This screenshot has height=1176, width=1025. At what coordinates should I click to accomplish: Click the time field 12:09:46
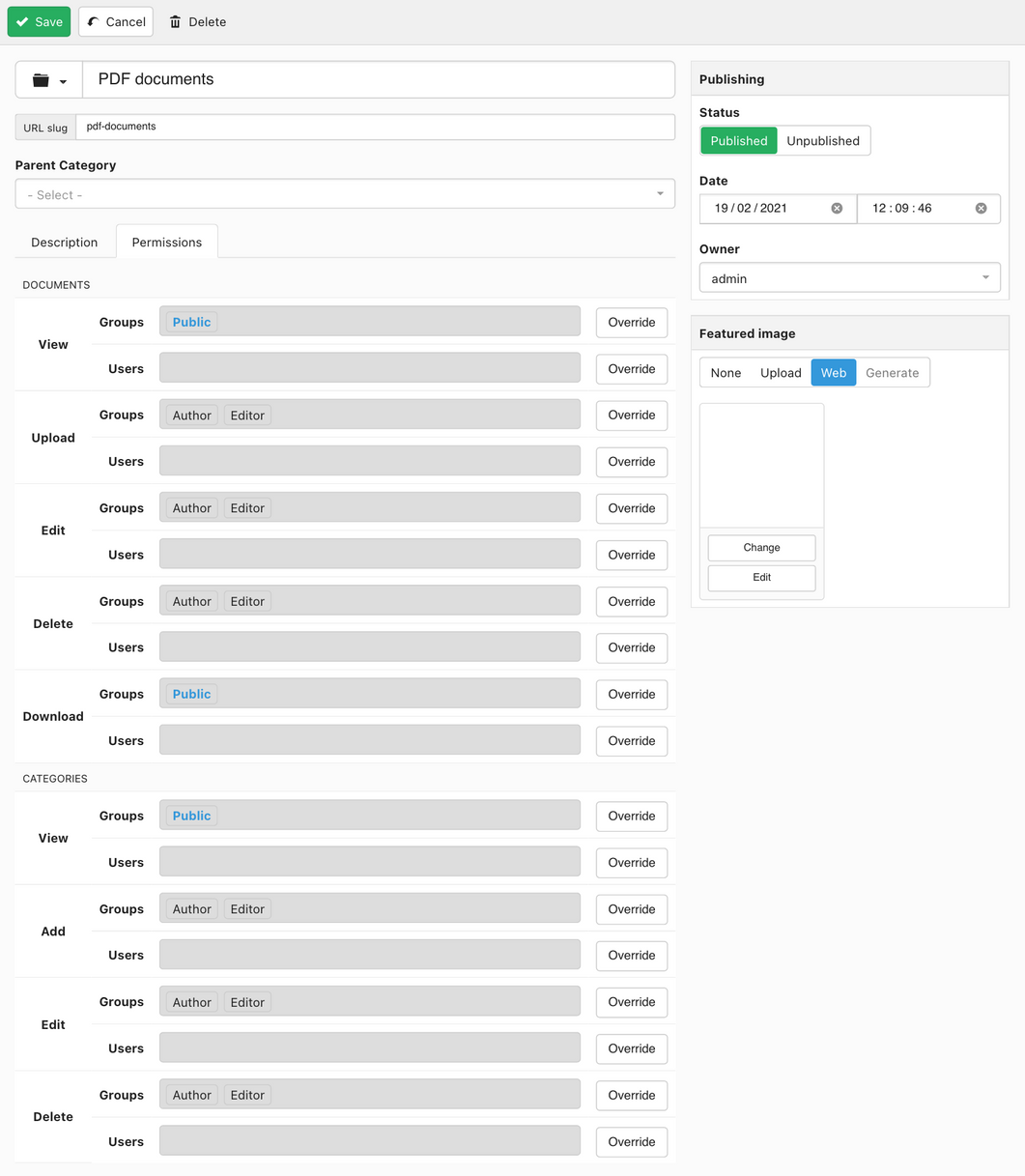point(928,209)
